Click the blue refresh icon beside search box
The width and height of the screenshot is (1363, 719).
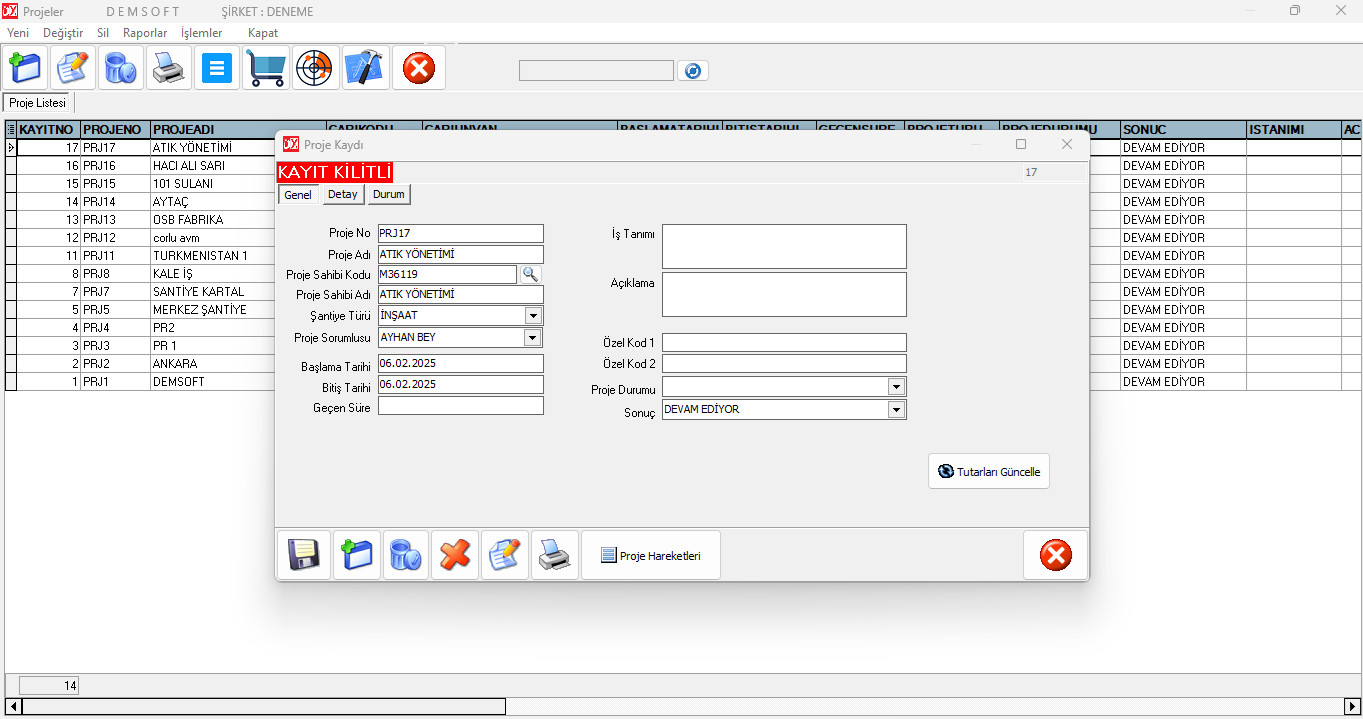(692, 71)
